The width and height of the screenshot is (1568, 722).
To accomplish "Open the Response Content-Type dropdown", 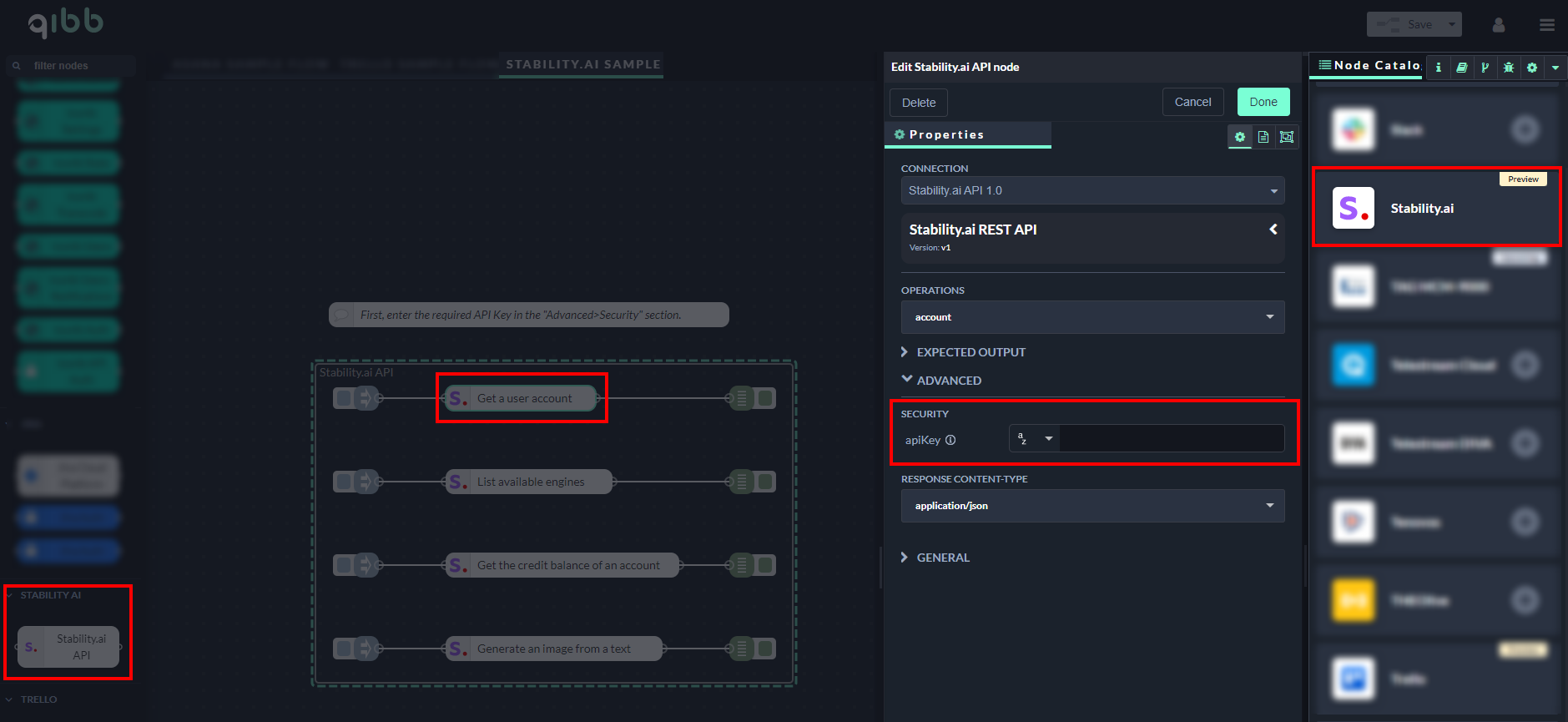I will [1092, 506].
